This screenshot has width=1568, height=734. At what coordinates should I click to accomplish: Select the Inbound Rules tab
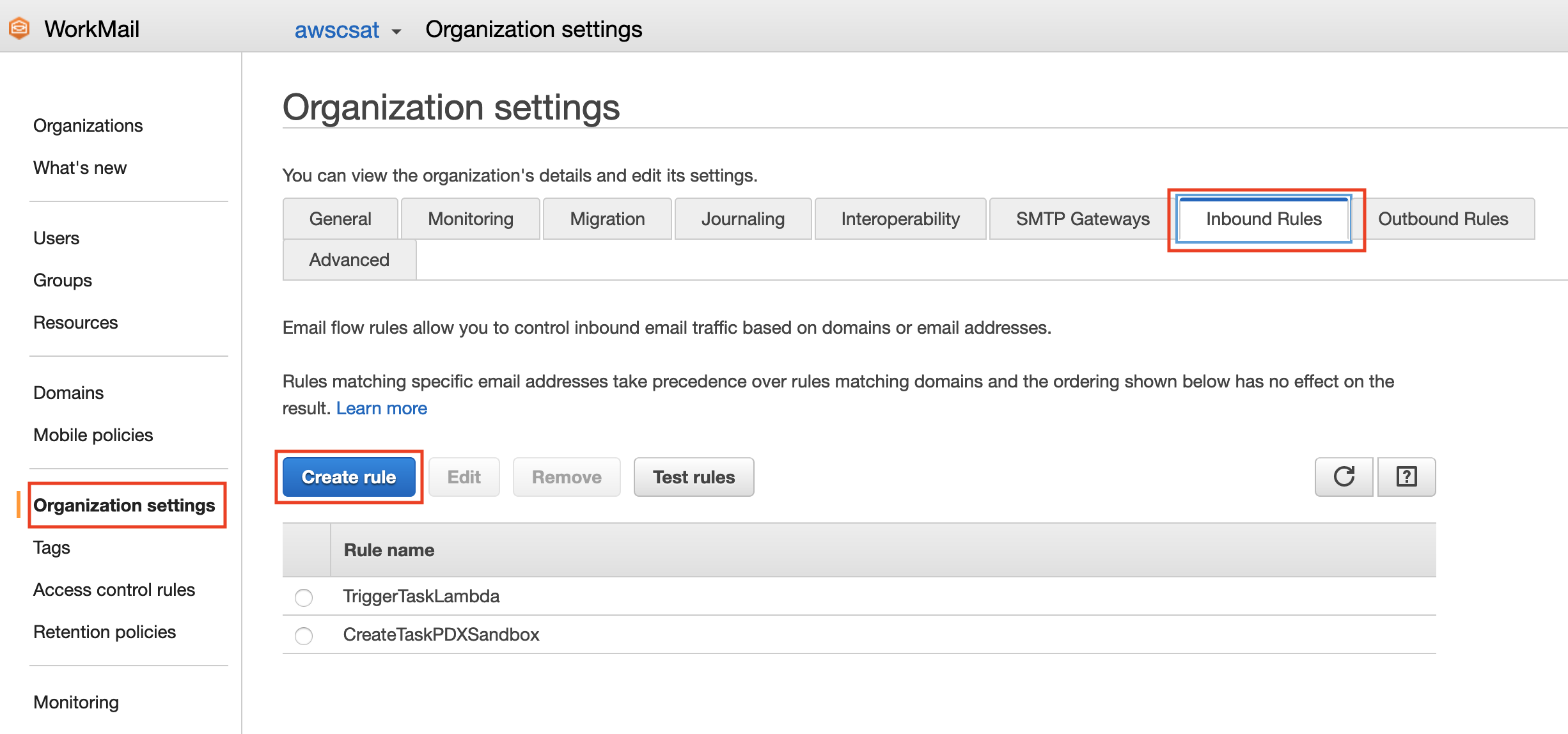click(x=1264, y=219)
